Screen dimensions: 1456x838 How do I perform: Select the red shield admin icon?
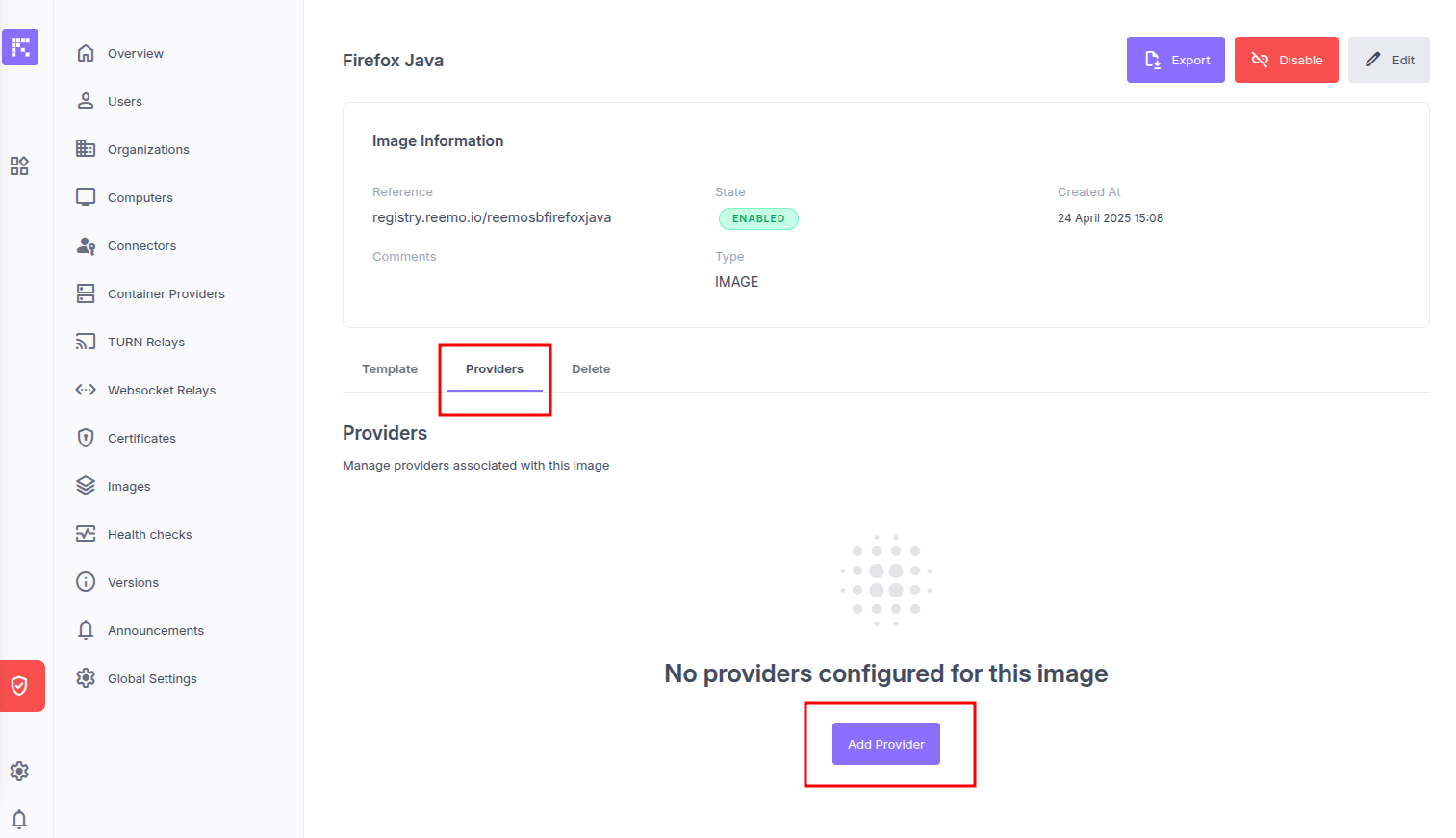(20, 686)
